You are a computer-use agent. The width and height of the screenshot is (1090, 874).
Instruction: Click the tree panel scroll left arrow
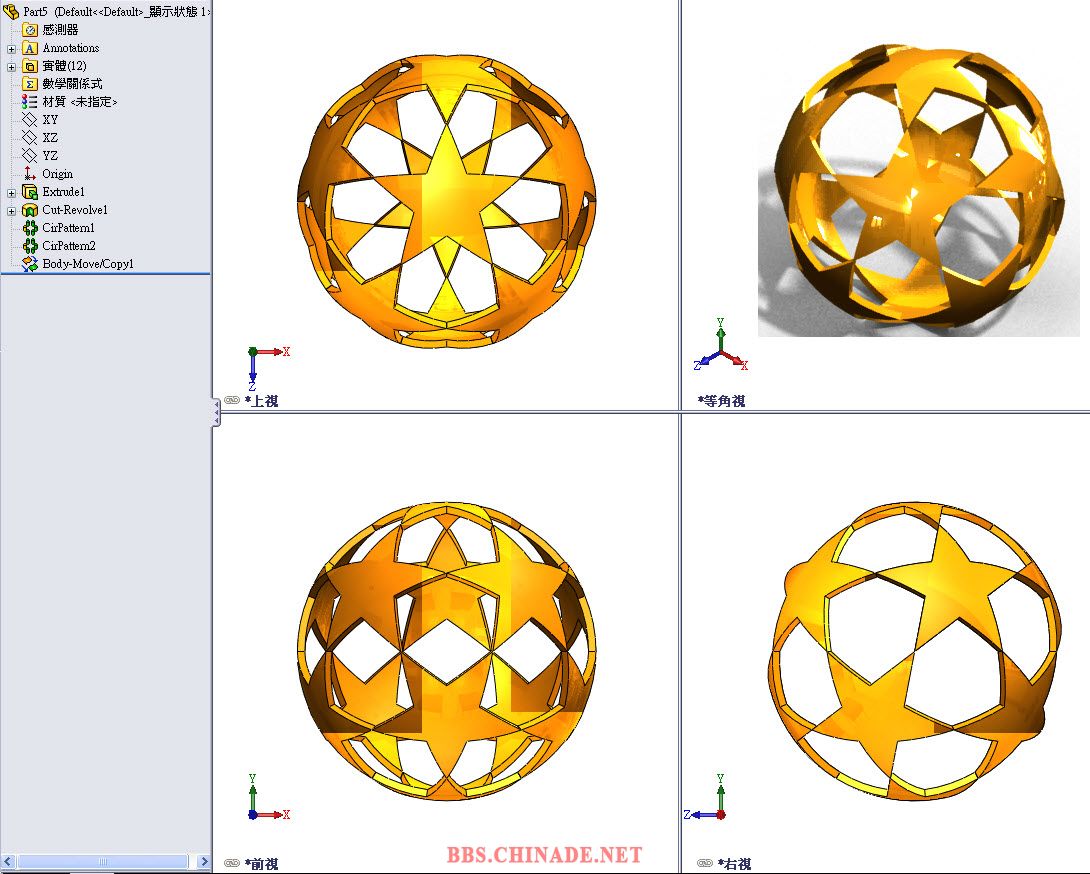[8, 861]
